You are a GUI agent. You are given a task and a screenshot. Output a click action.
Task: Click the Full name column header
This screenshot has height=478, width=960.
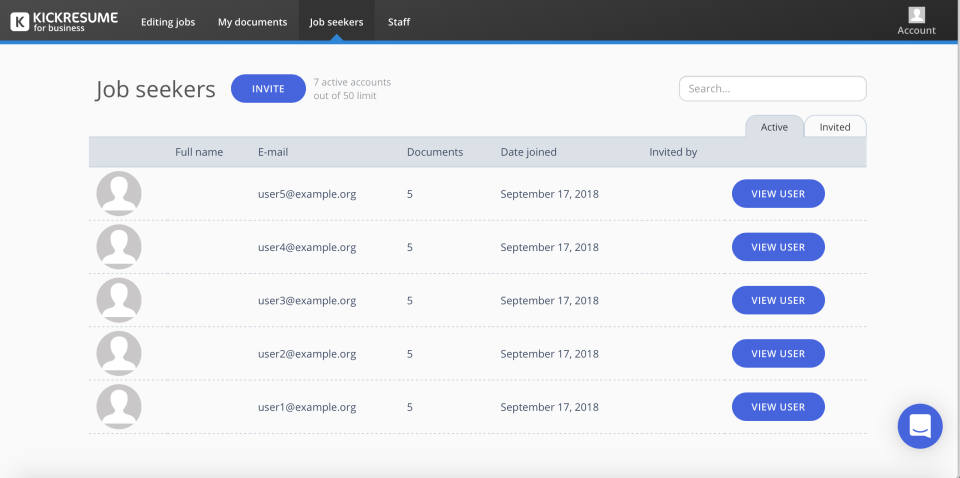pyautogui.click(x=199, y=152)
